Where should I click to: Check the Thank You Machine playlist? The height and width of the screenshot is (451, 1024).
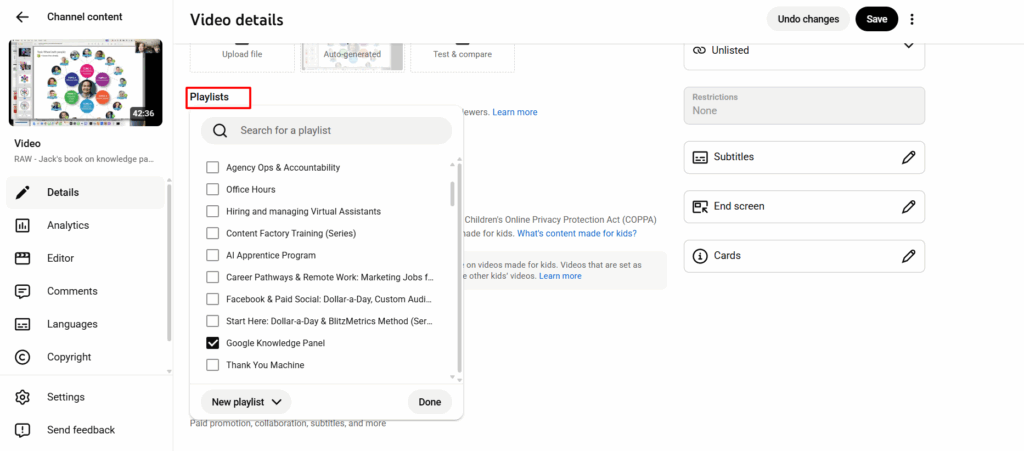pos(213,365)
